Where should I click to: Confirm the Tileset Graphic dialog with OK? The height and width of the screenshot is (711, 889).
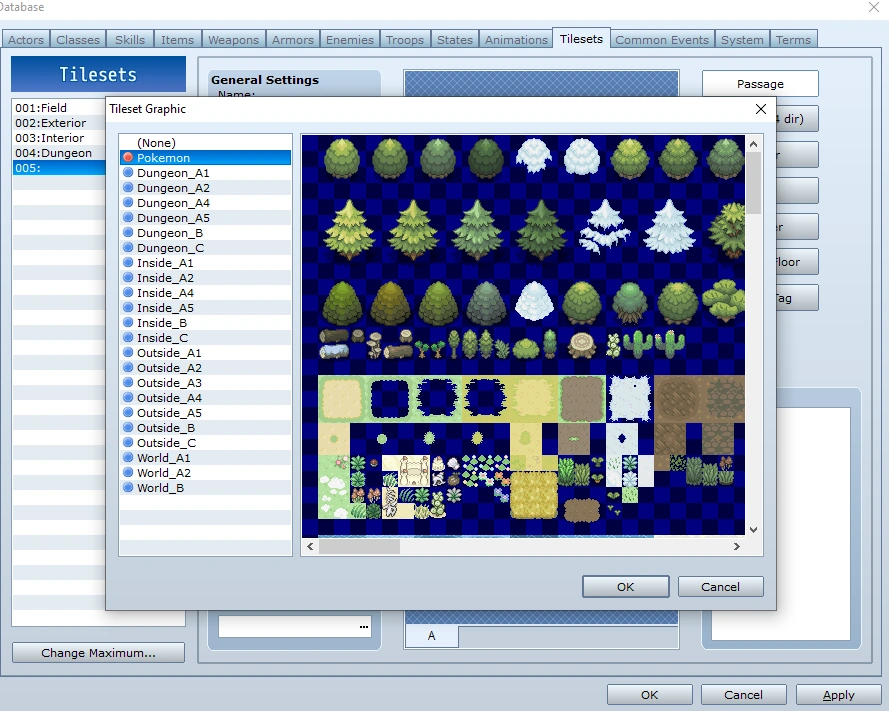coord(625,587)
